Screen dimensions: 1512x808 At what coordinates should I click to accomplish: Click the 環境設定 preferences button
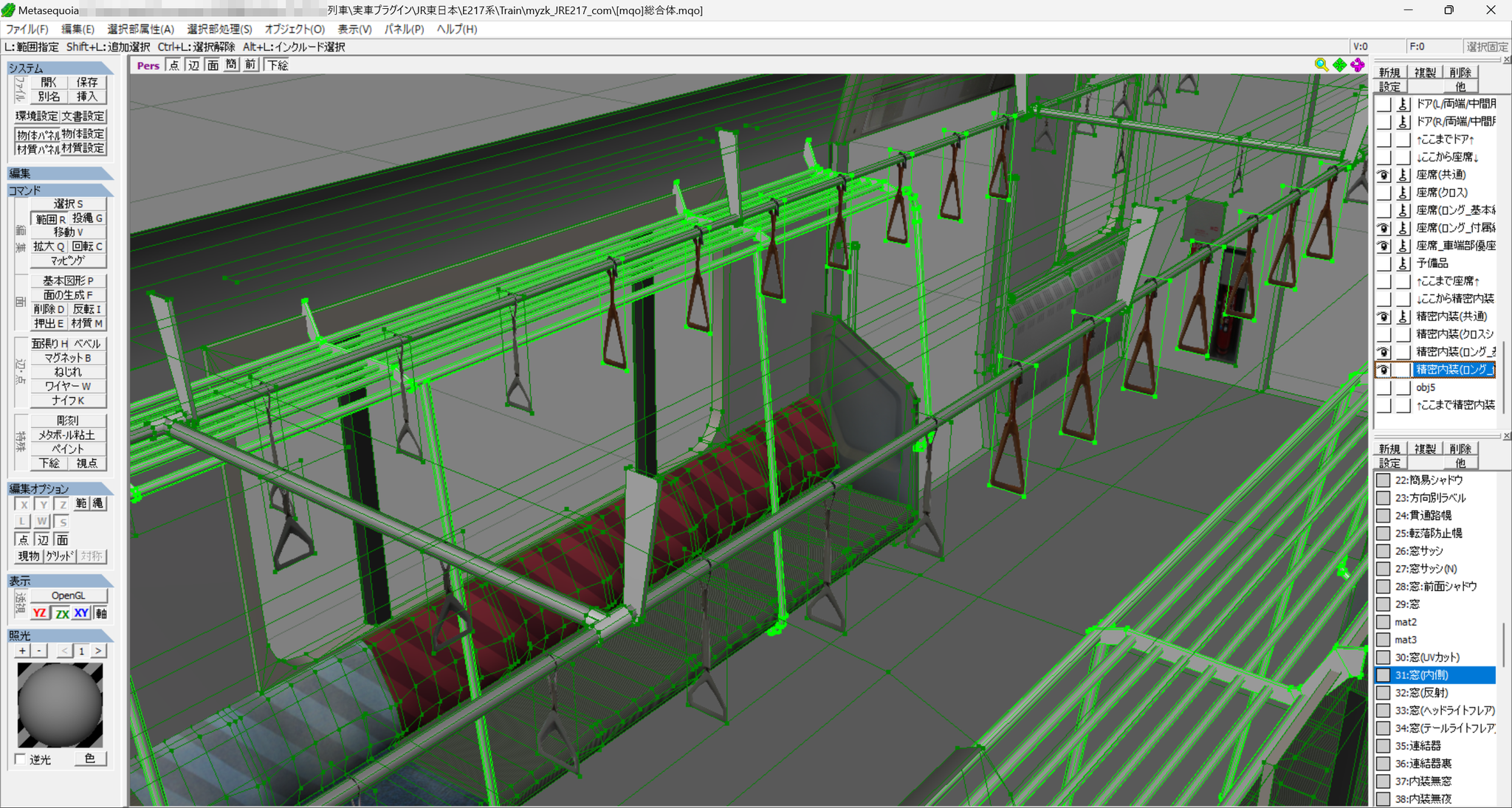(x=37, y=117)
